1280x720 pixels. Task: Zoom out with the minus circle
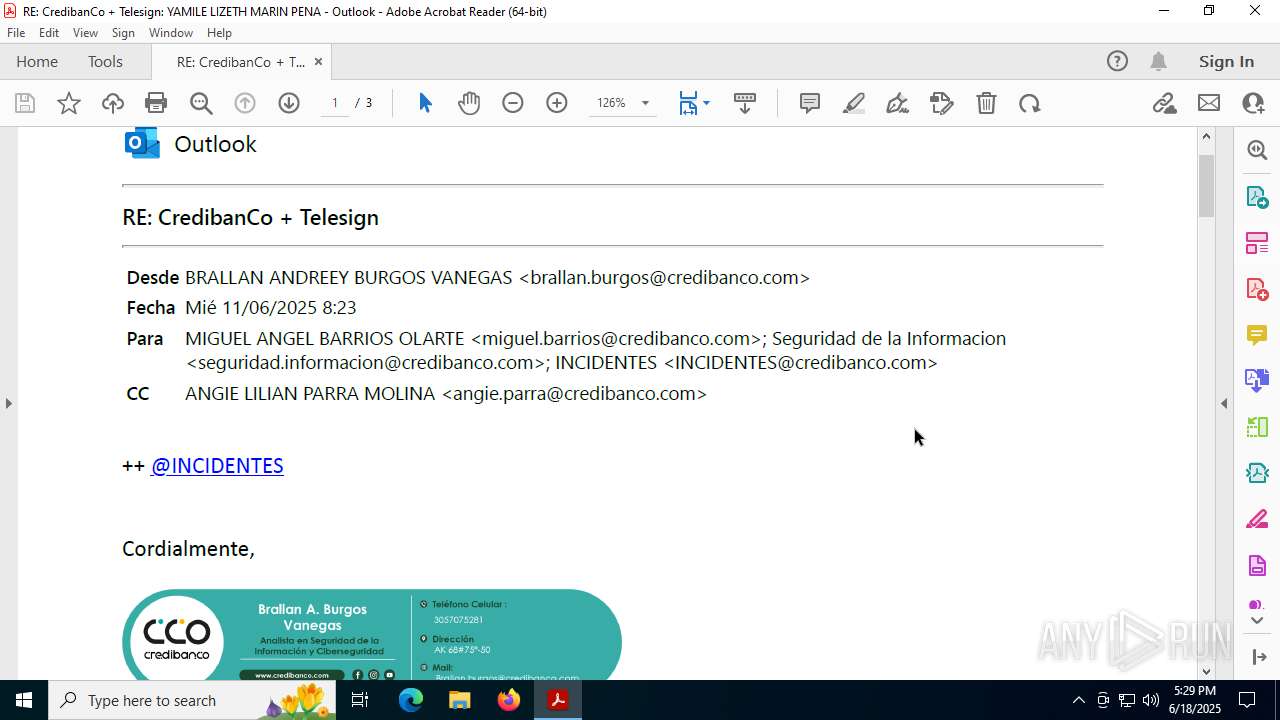(513, 103)
